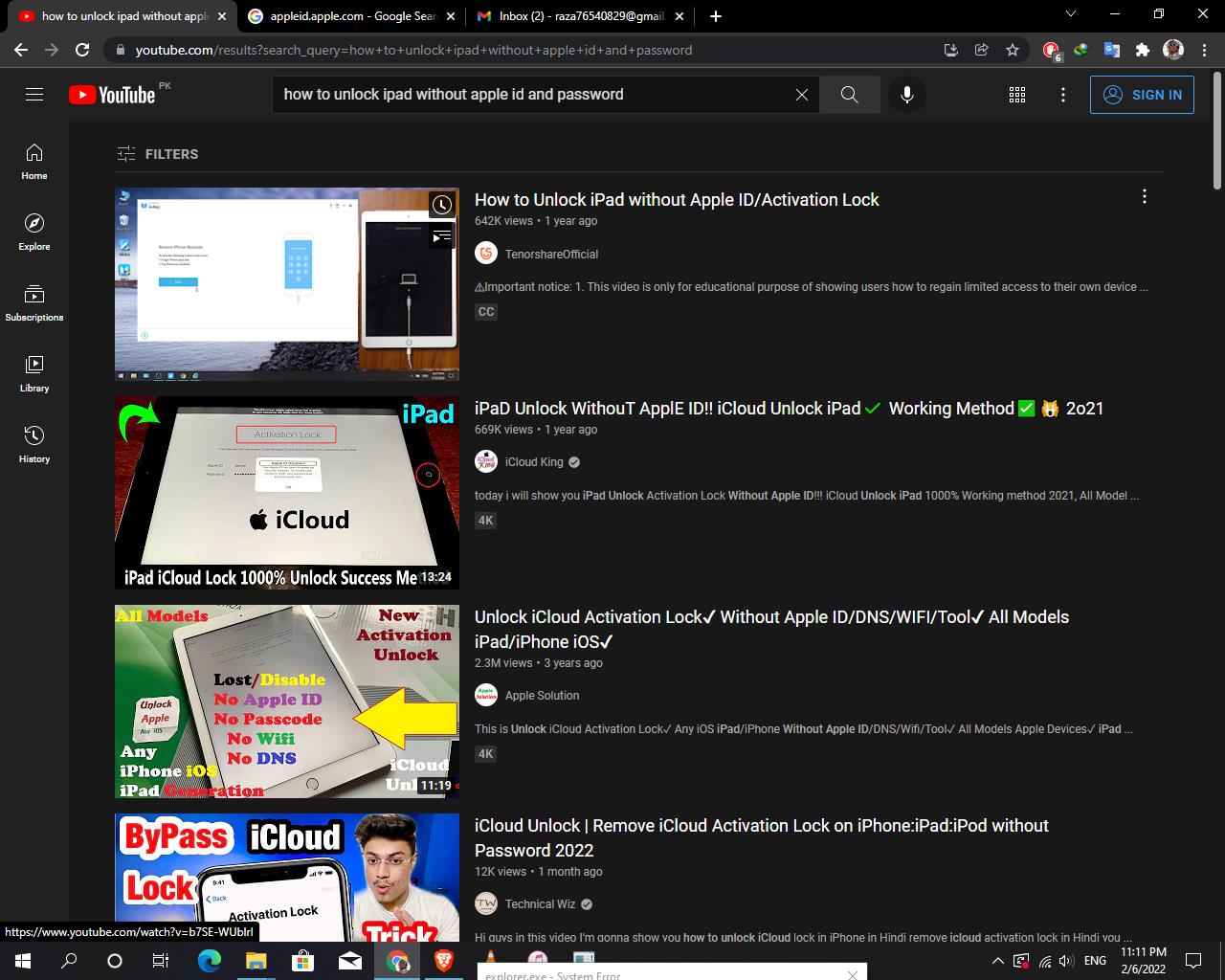Open the iCloud King video thumbnail
This screenshot has width=1225, height=980.
pos(286,492)
